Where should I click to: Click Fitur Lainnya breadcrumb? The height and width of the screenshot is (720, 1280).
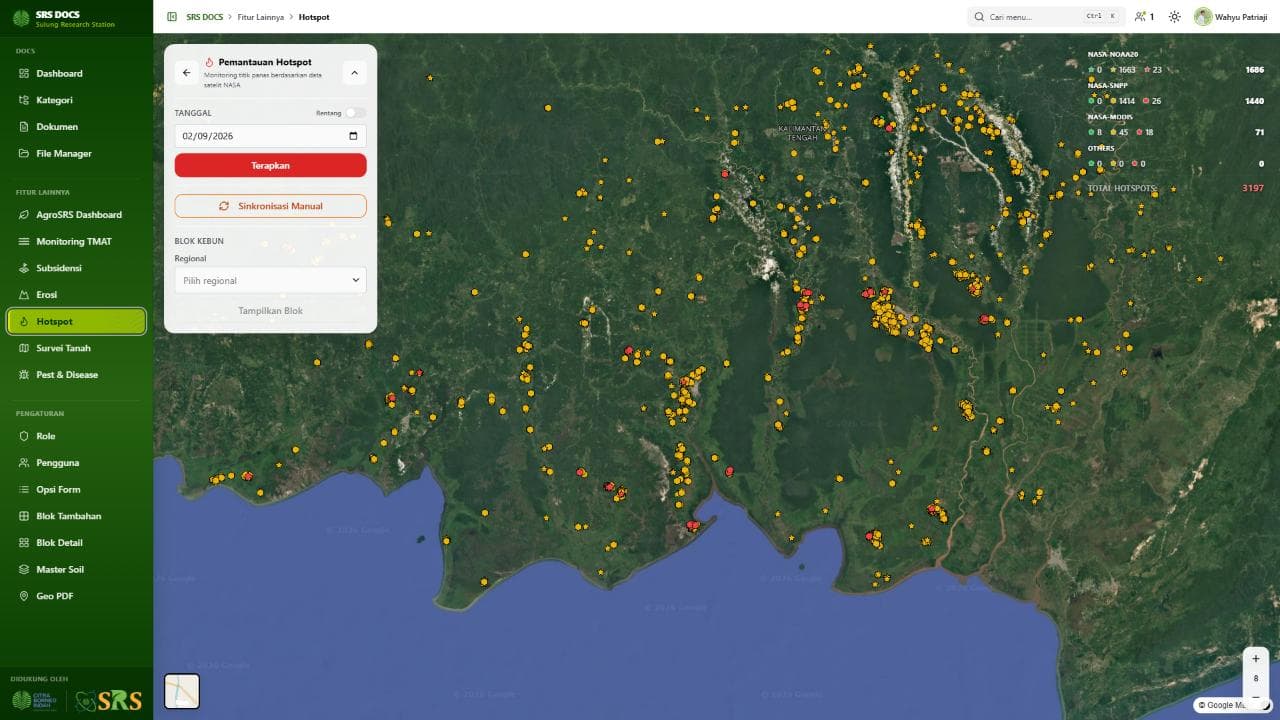(x=261, y=17)
